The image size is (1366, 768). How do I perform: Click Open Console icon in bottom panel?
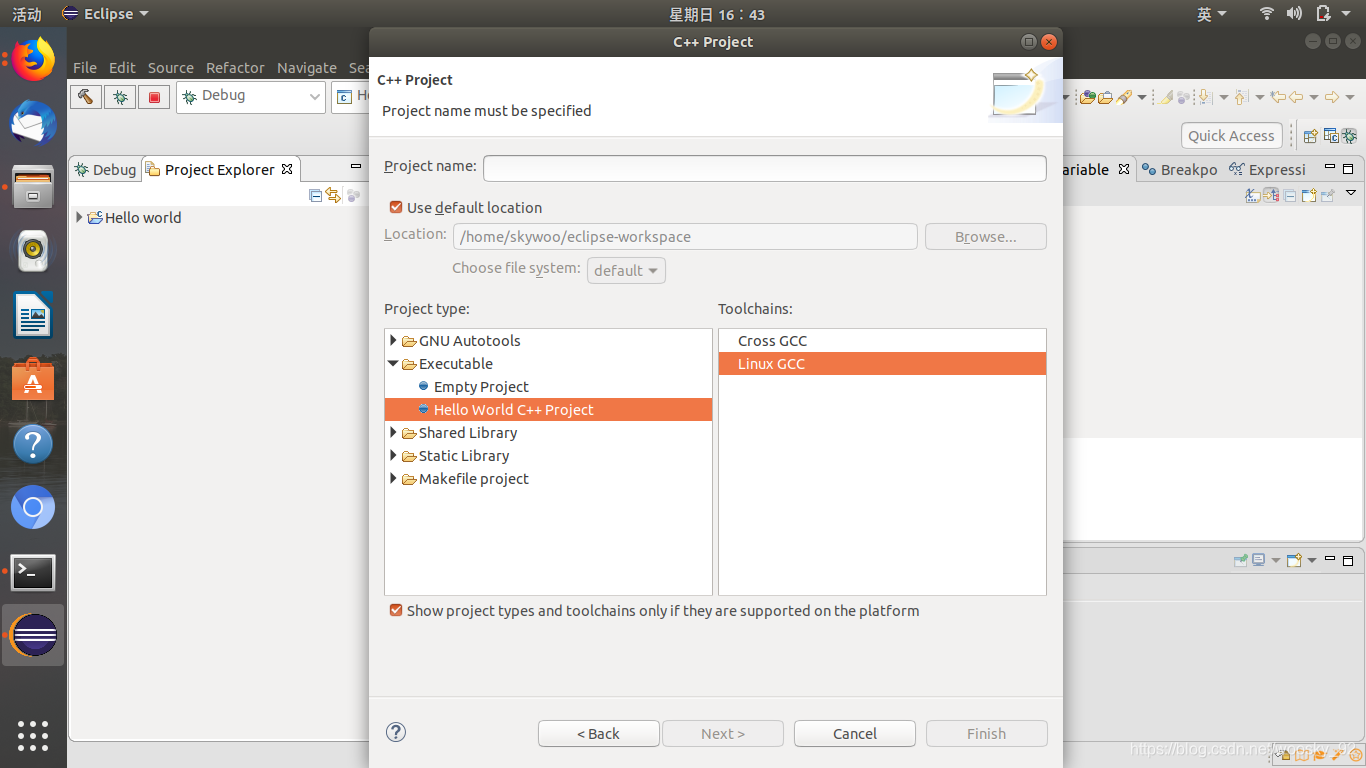[x=1294, y=560]
